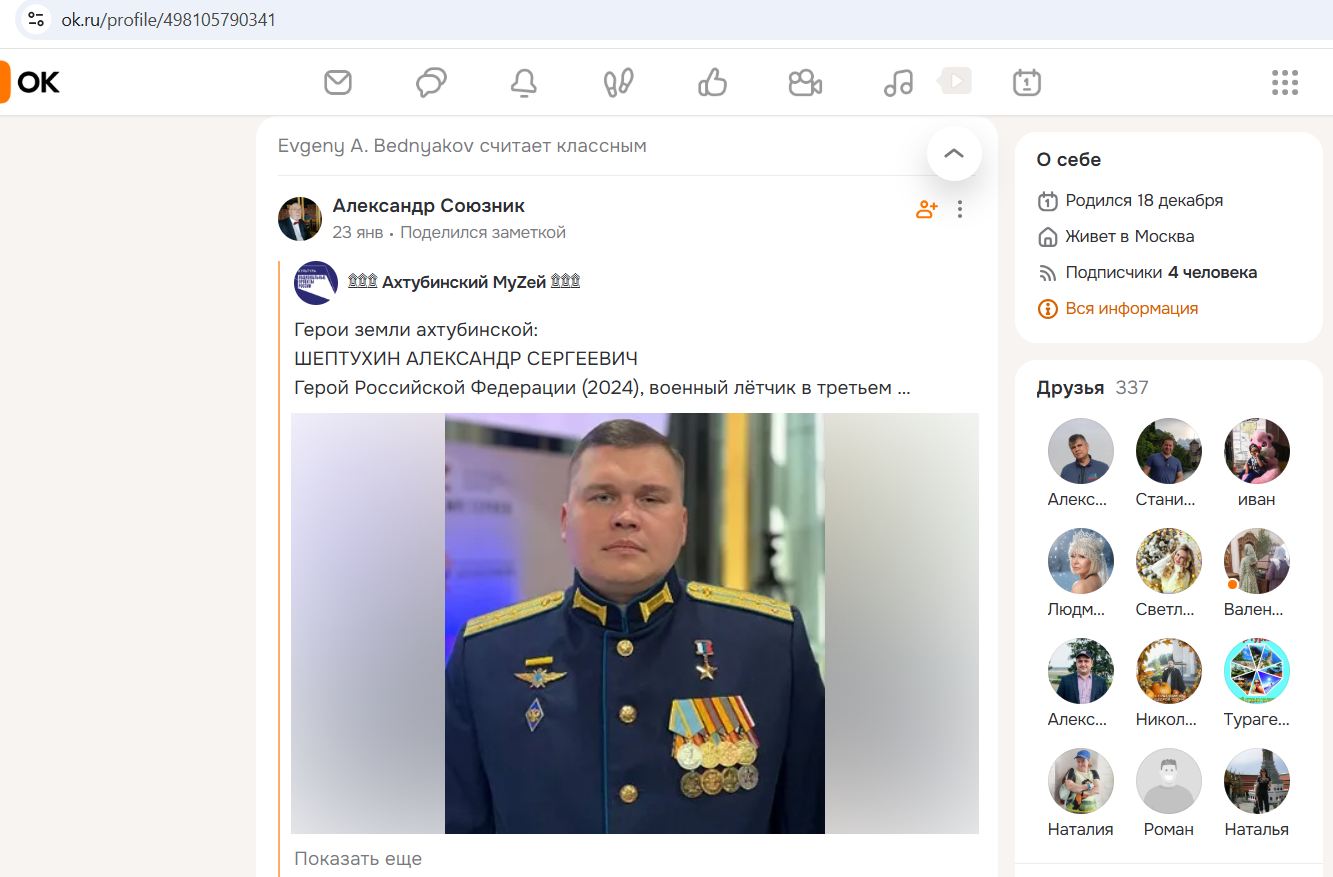The image size is (1333, 877).
Task: Open the Messages envelope icon
Action: point(337,82)
